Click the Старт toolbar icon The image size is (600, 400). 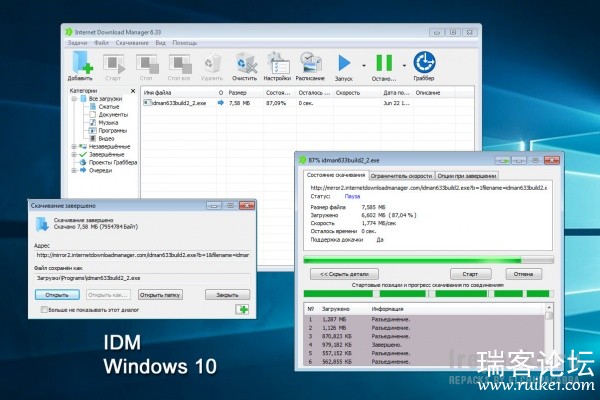[x=113, y=64]
